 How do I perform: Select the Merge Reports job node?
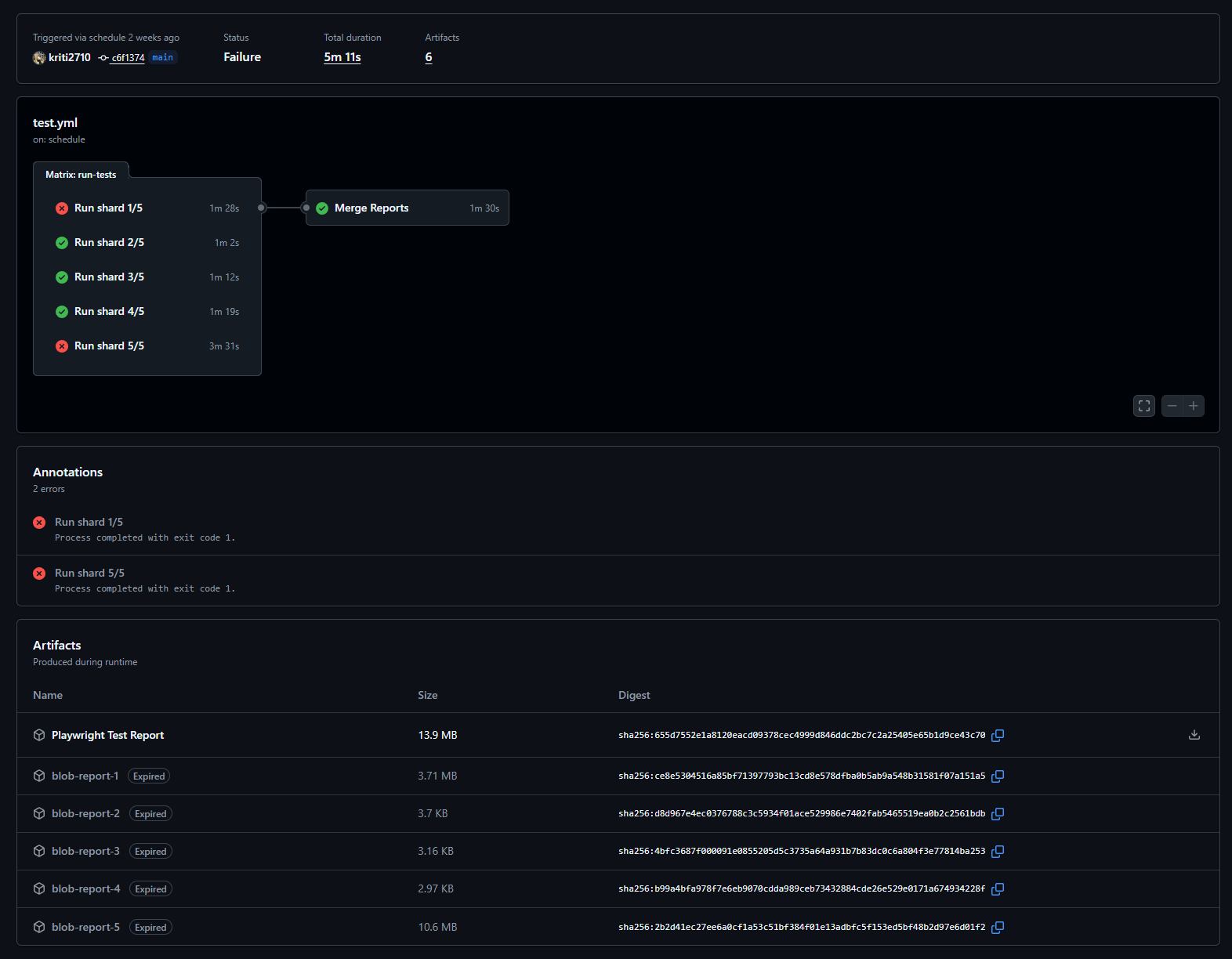(371, 208)
